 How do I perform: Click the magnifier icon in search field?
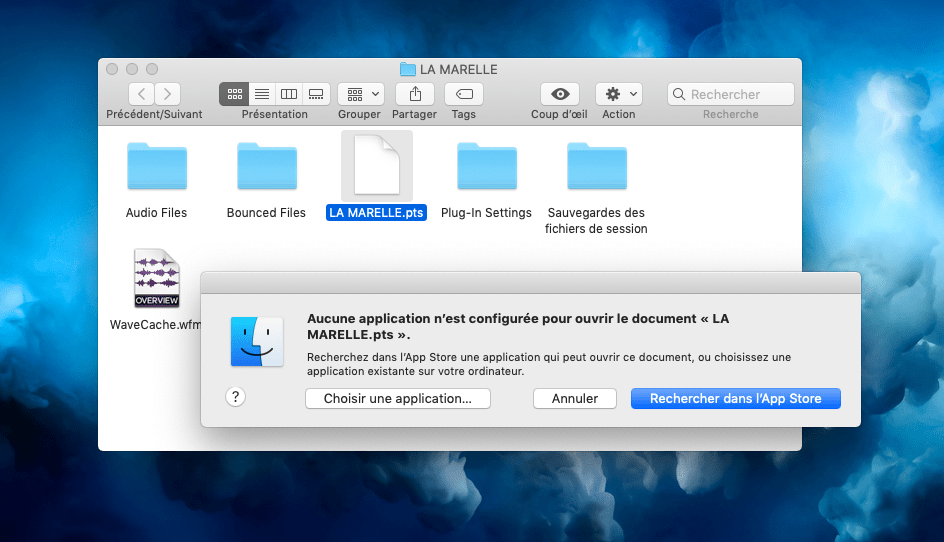tap(679, 94)
